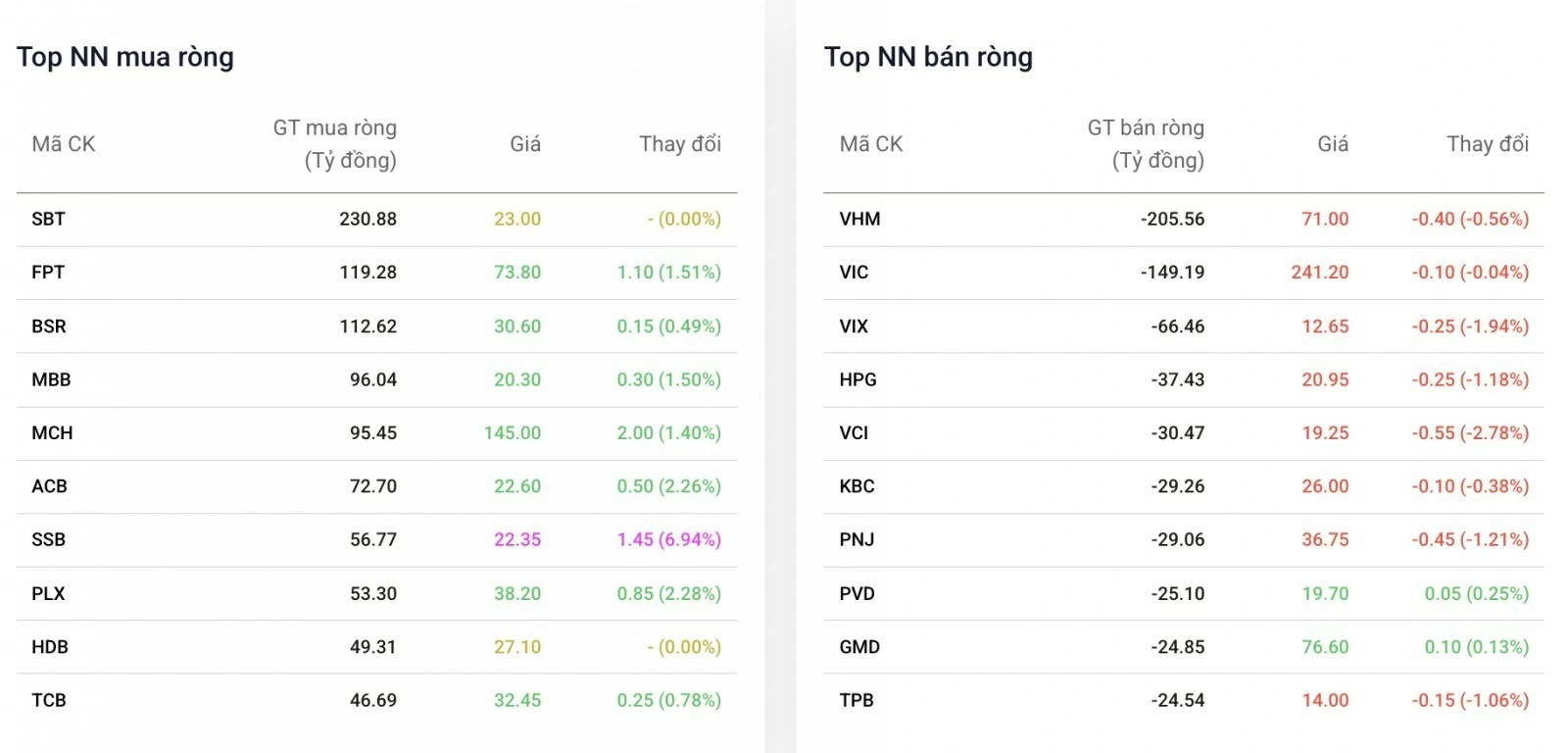This screenshot has height=753, width=1568.
Task: Open the BSR ticker symbol
Action: (49, 326)
